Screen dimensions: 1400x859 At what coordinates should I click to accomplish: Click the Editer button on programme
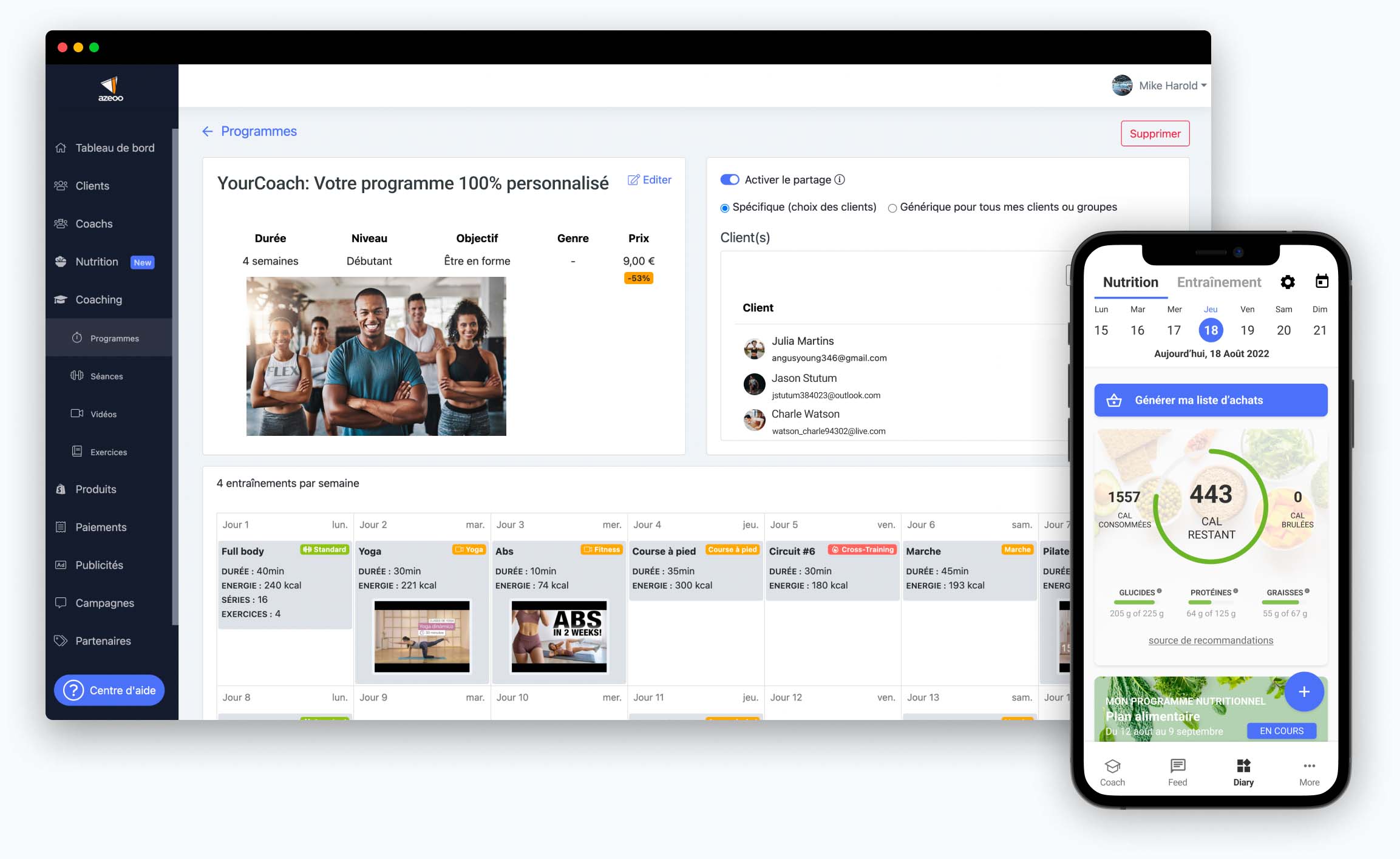(x=648, y=180)
